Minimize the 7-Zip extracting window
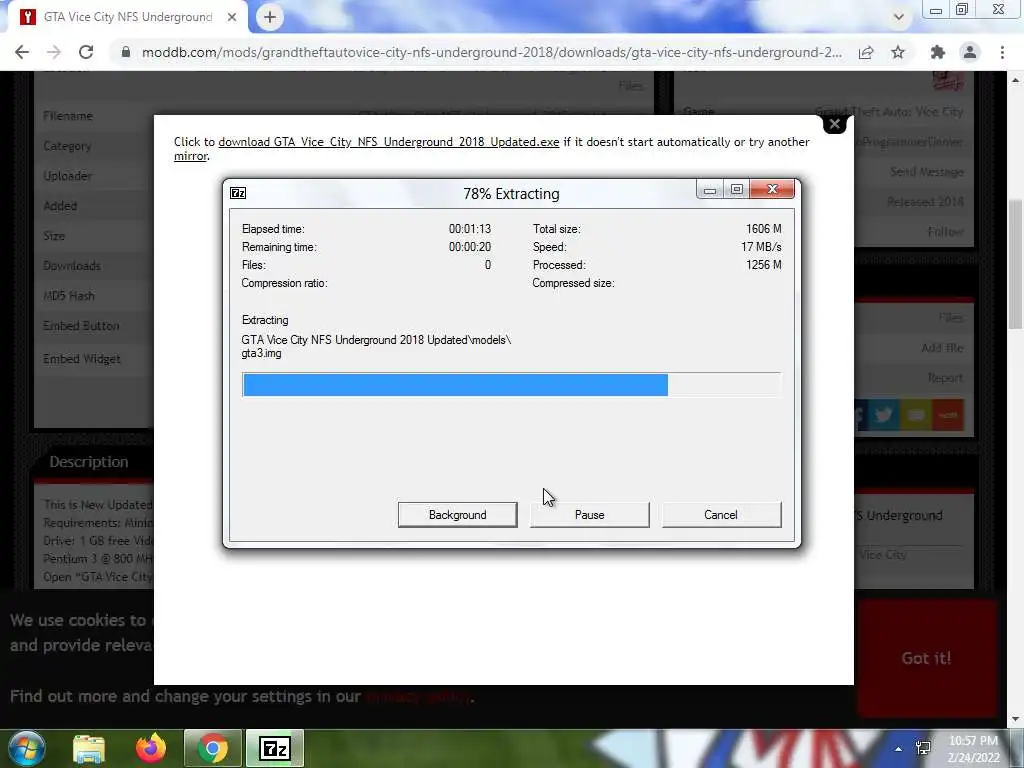This screenshot has height=768, width=1024. pyautogui.click(x=710, y=190)
